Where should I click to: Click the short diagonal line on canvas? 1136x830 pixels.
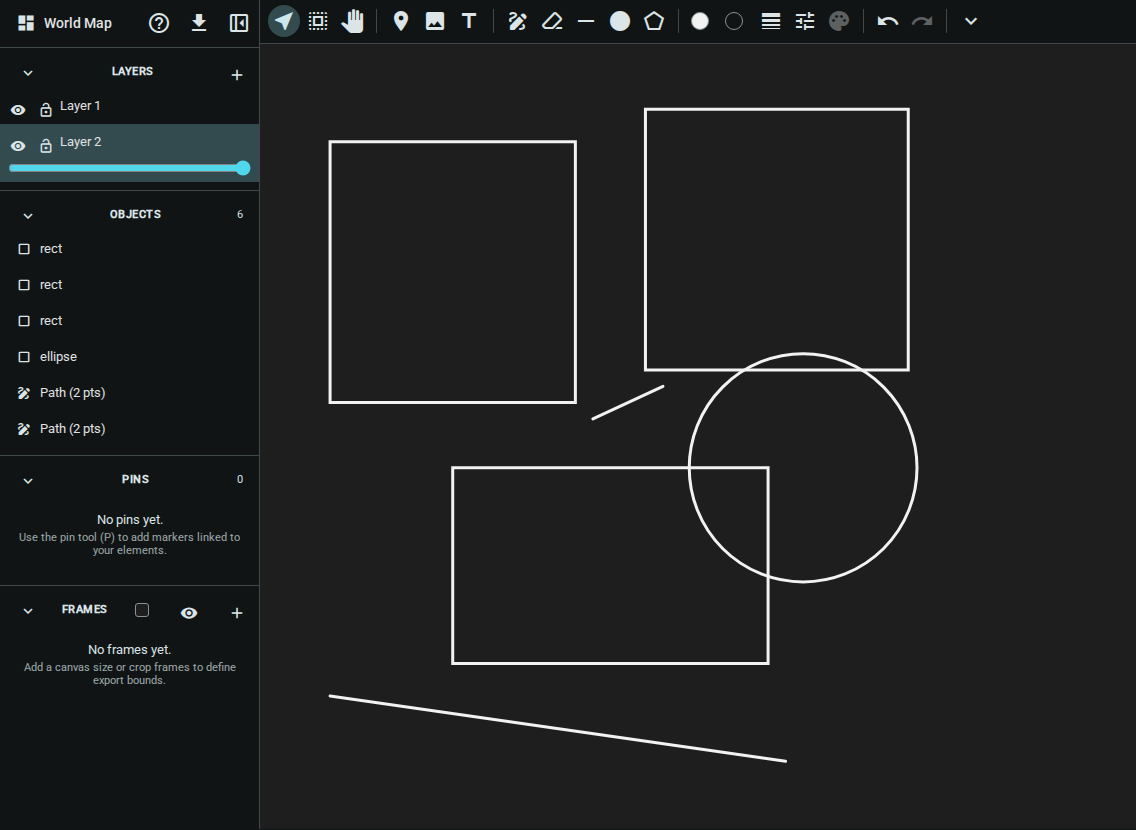628,403
